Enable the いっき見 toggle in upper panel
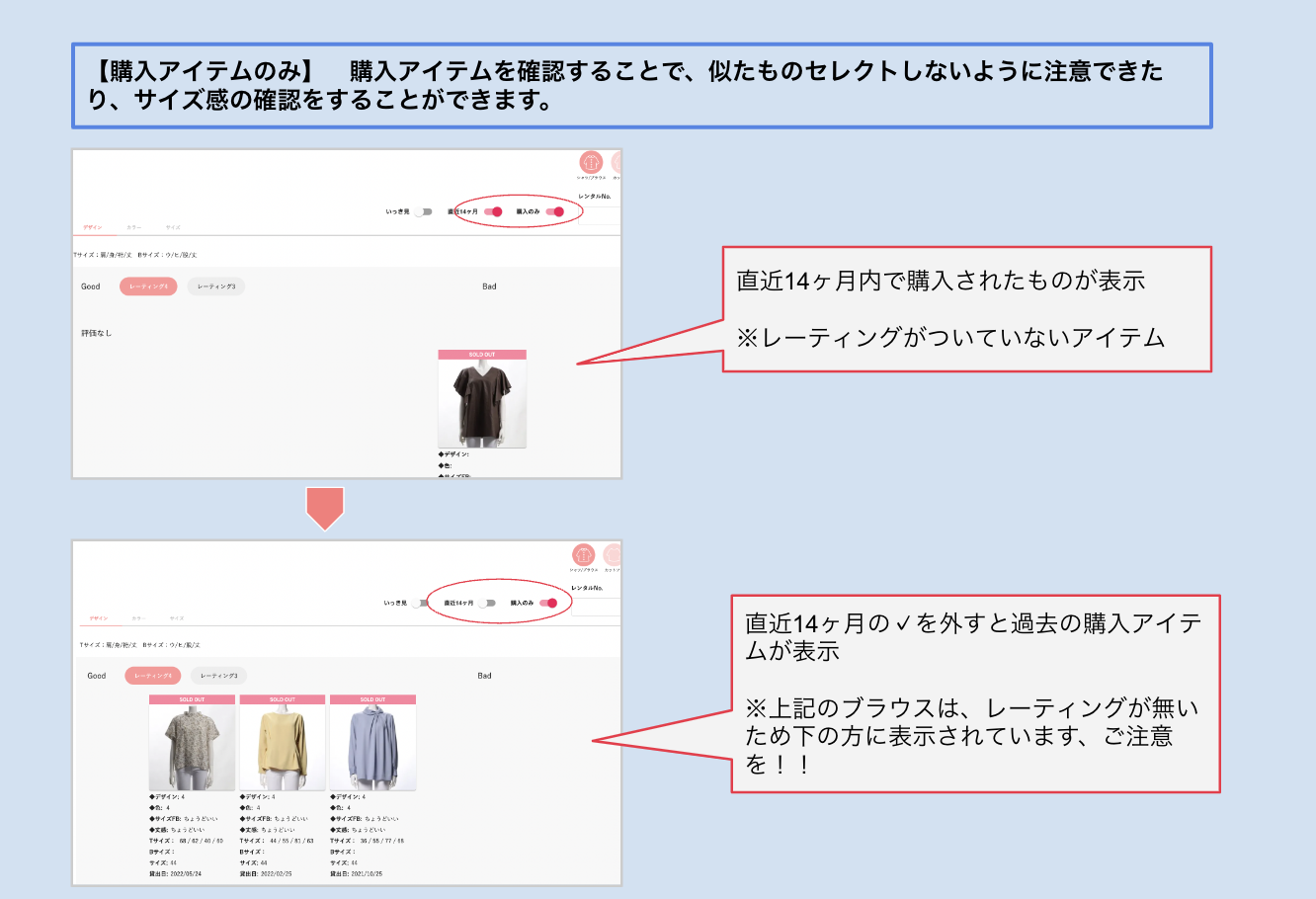Screen dimensions: 1316x899 tap(423, 211)
